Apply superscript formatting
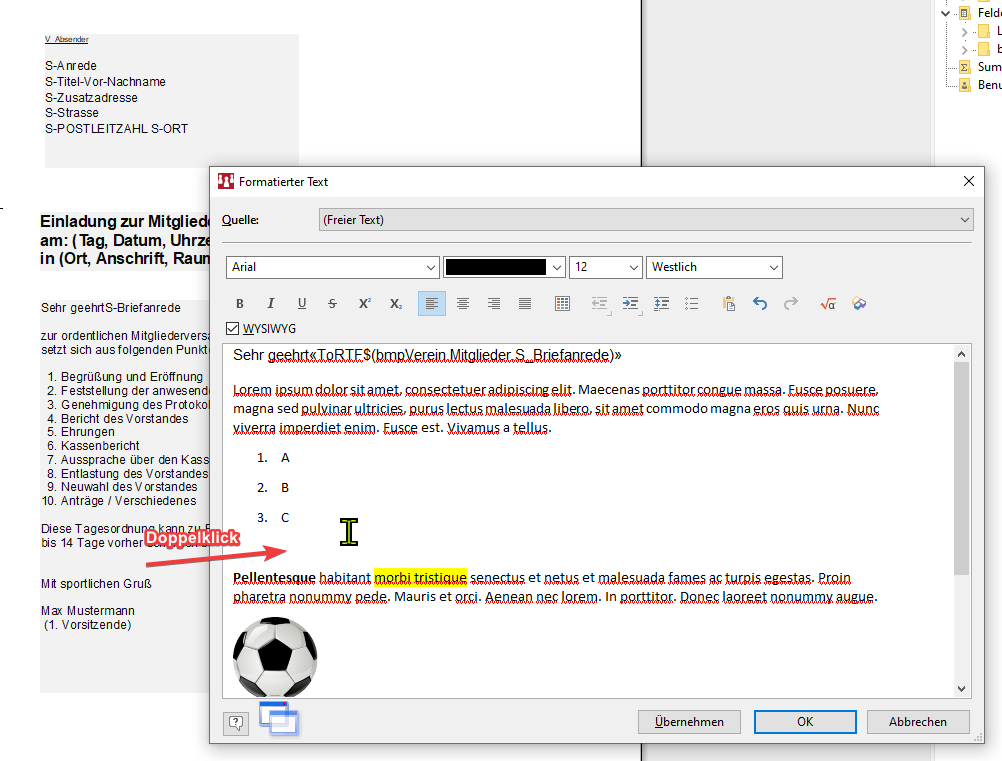The width and height of the screenshot is (1002, 761). pyautogui.click(x=364, y=304)
